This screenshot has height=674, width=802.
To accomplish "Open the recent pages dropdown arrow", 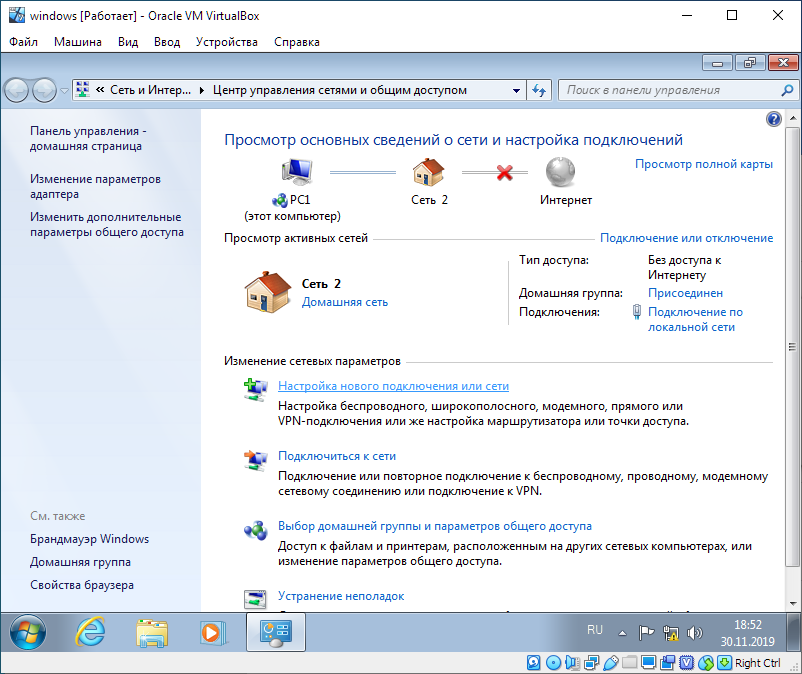I will pyautogui.click(x=65, y=90).
